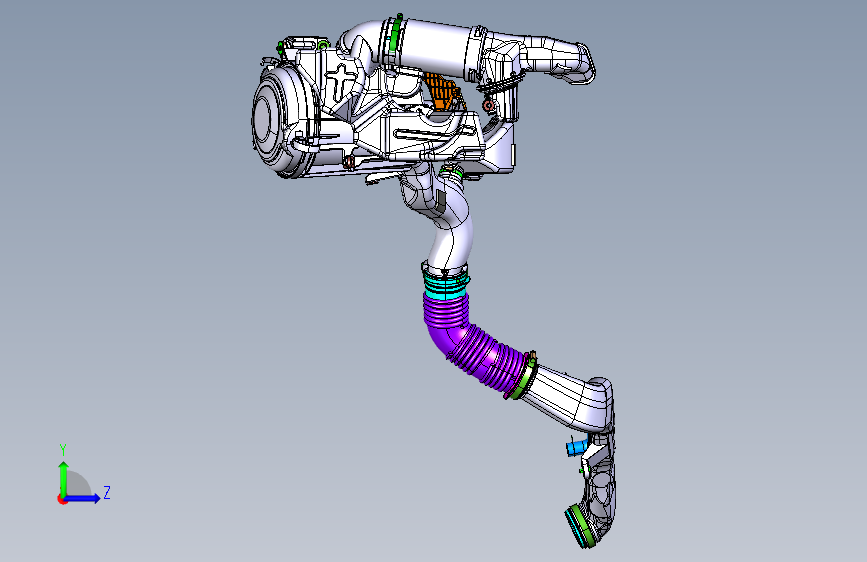This screenshot has height=562, width=867.
Task: Select the cyan coupling ring above purple hose
Action: click(446, 286)
